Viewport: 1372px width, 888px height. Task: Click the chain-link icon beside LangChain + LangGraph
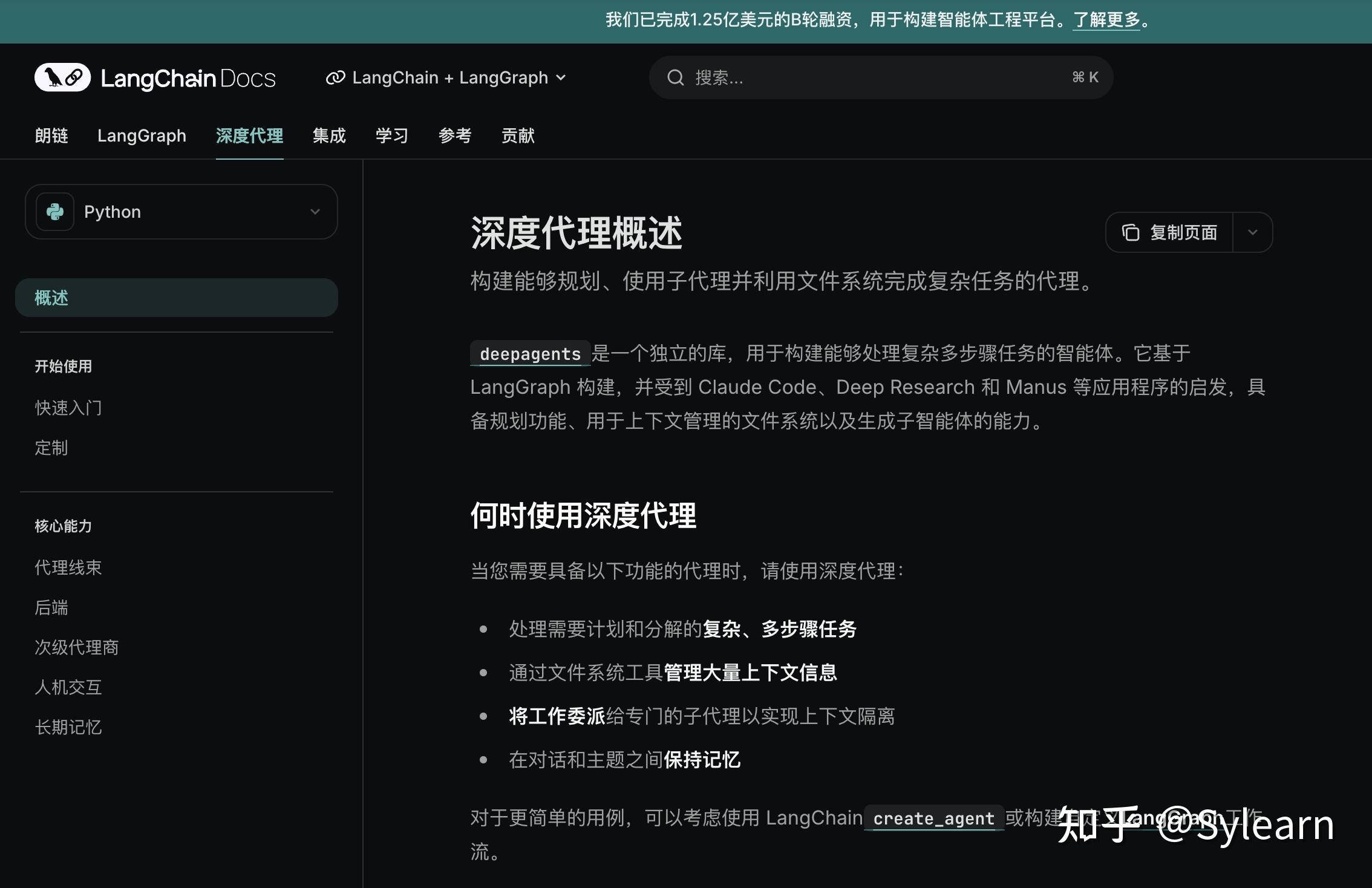335,77
